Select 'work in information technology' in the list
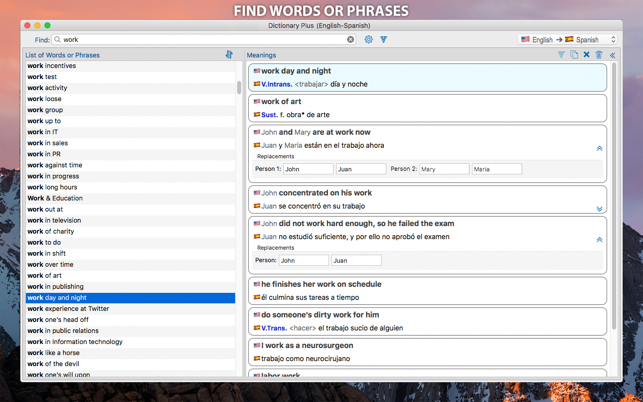 coord(130,342)
